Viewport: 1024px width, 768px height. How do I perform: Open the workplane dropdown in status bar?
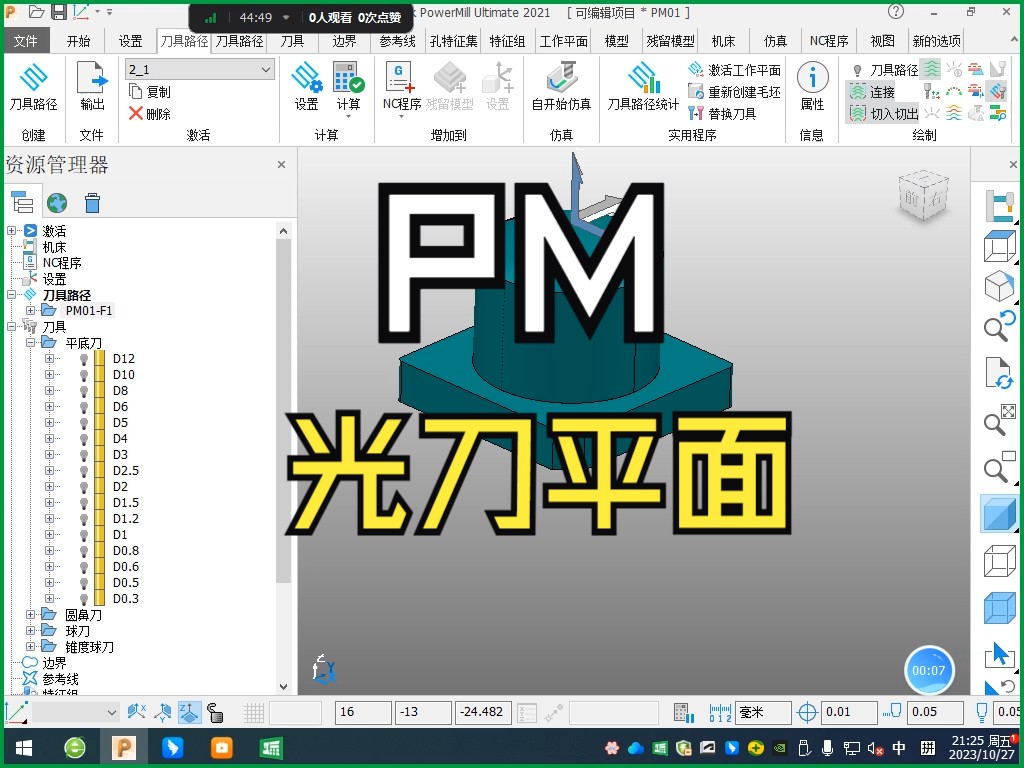tap(112, 712)
